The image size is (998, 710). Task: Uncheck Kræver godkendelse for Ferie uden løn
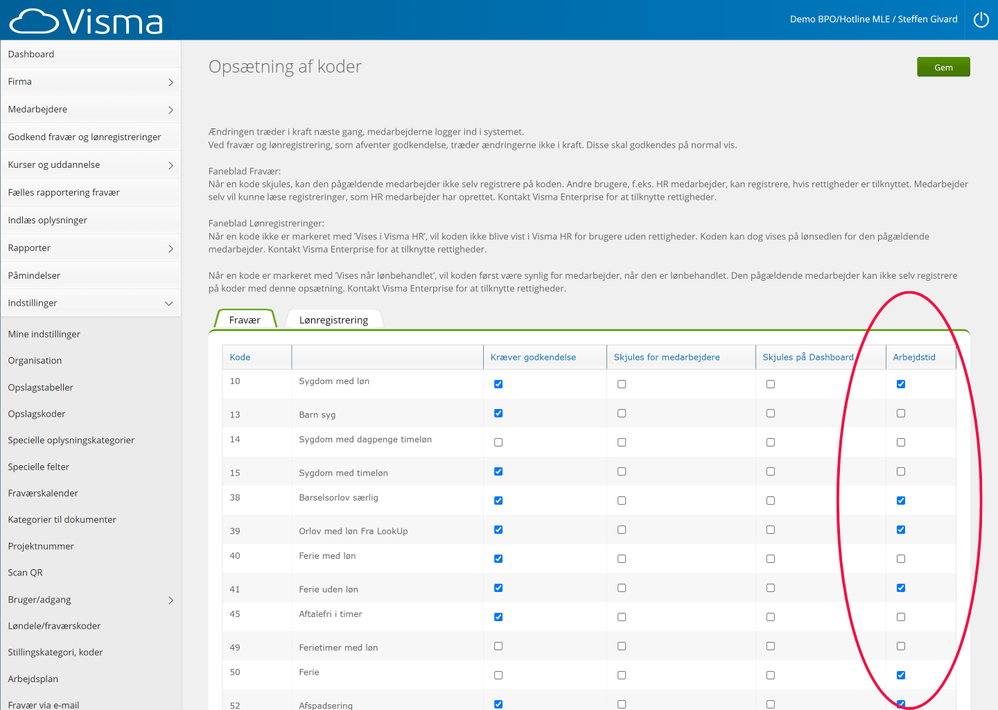498,588
